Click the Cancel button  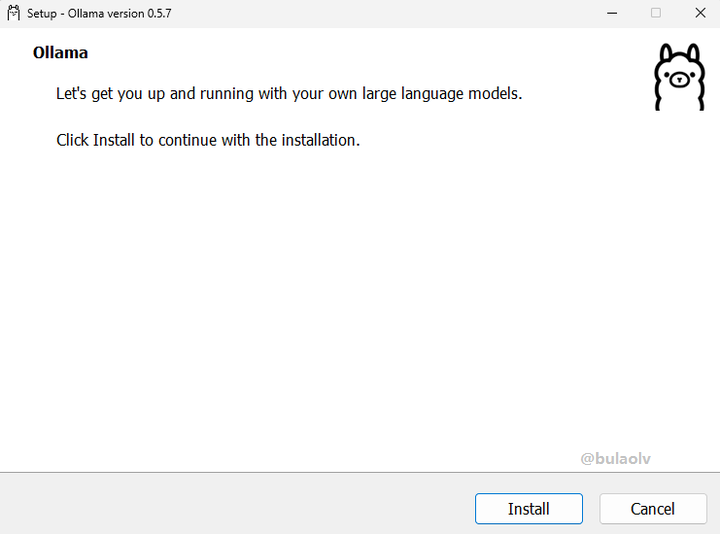653,509
